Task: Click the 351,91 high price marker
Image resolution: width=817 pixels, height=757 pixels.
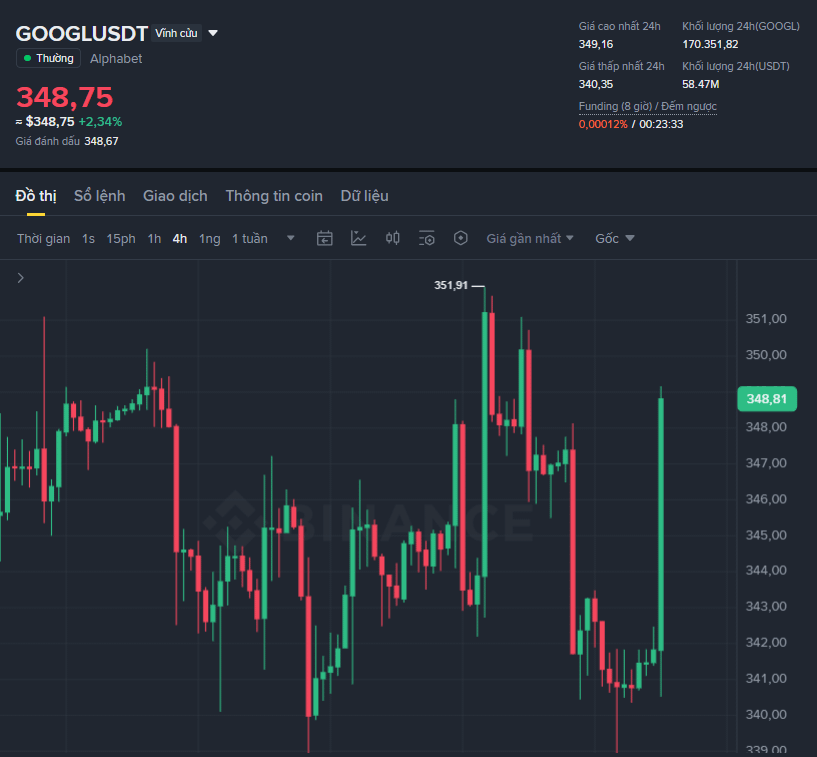Action: pyautogui.click(x=451, y=286)
